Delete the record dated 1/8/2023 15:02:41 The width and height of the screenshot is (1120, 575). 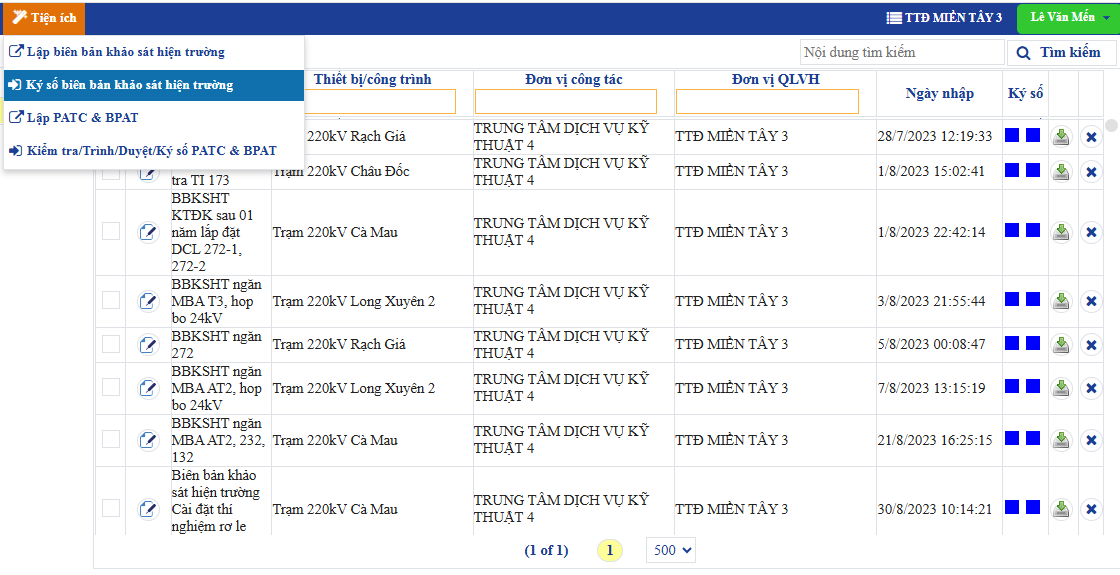coord(1091,172)
